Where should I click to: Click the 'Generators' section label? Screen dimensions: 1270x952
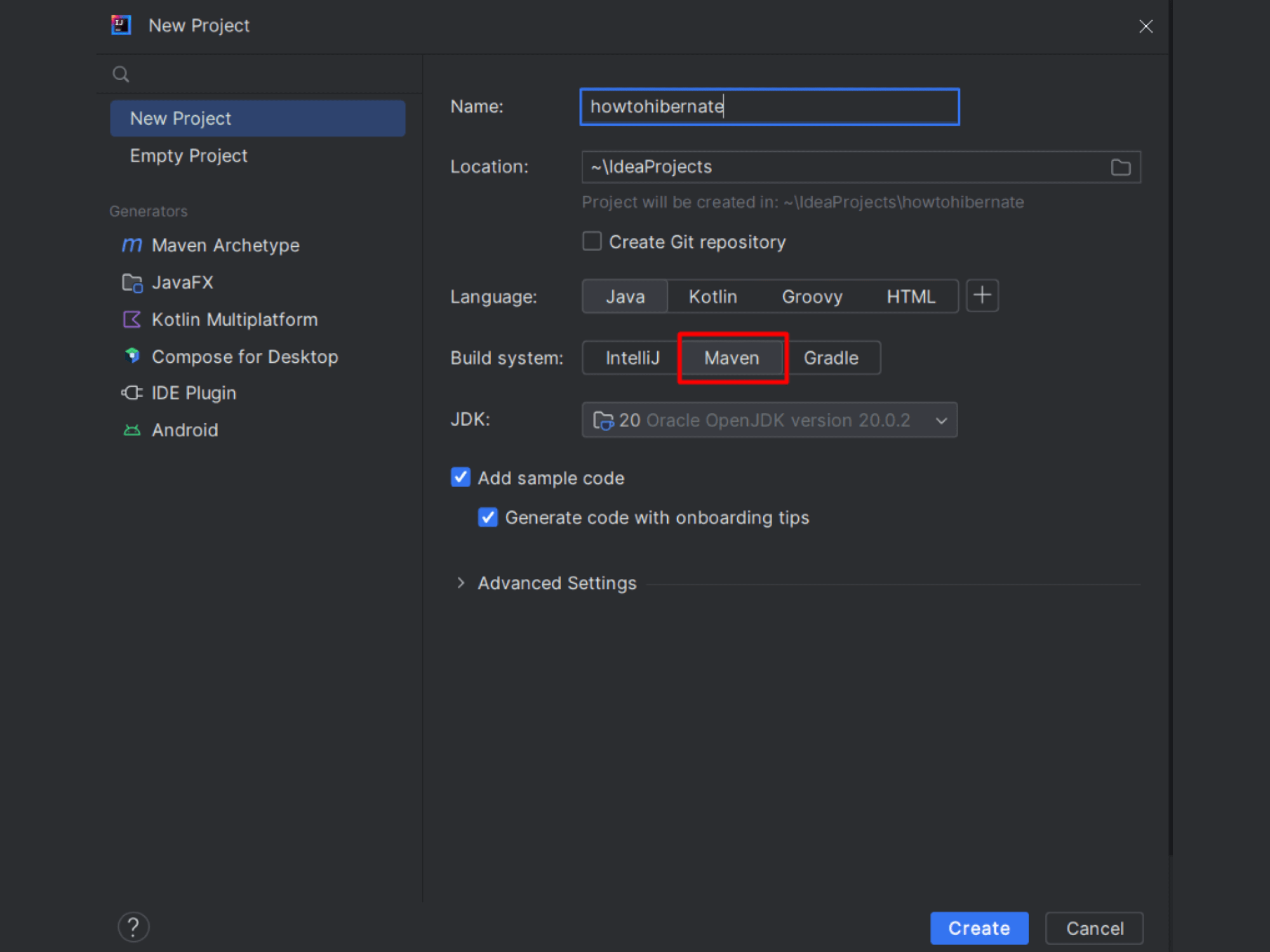click(x=149, y=211)
